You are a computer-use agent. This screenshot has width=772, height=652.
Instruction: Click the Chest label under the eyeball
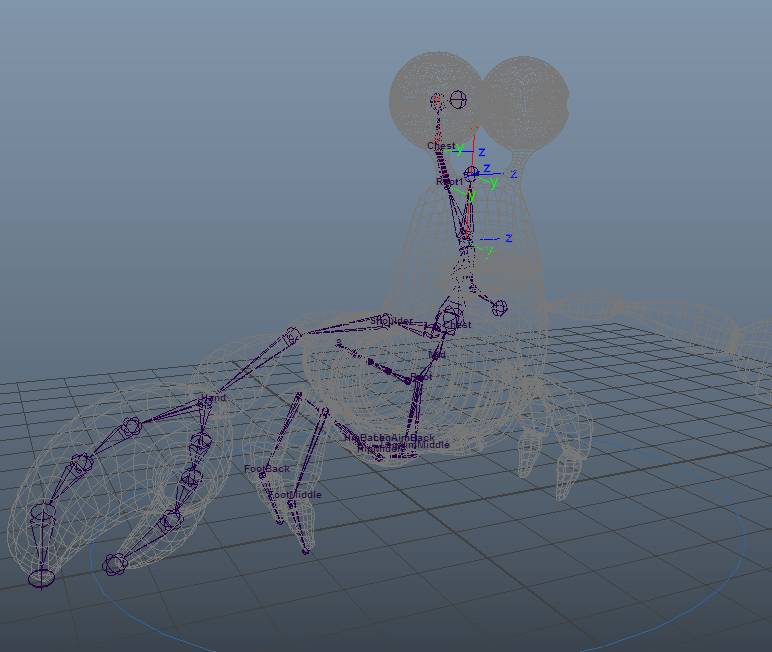(441, 146)
